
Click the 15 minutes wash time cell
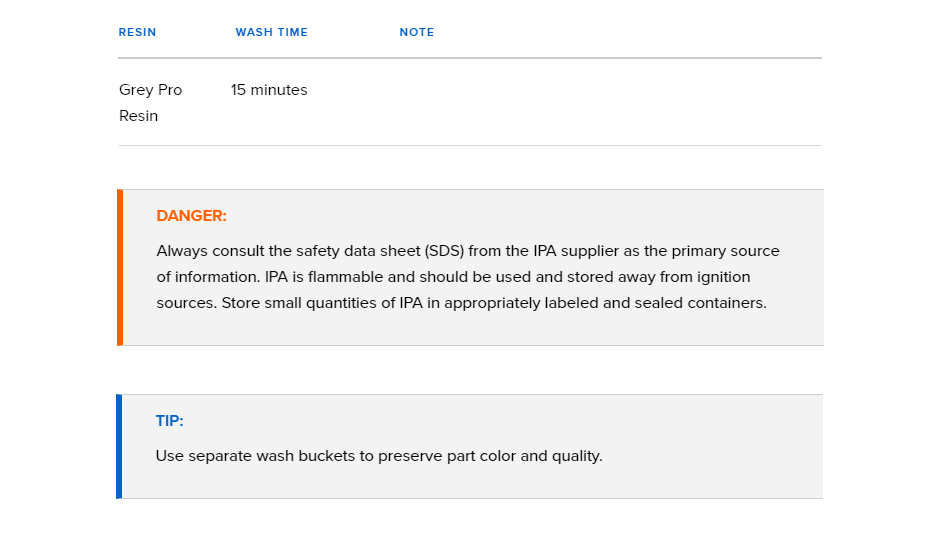point(269,90)
